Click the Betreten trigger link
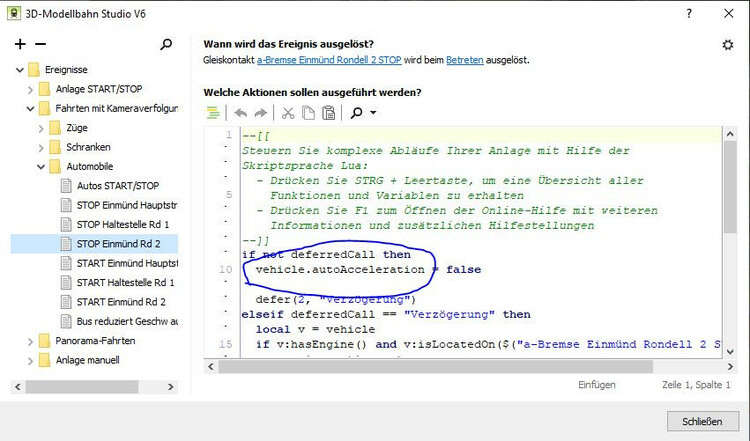 [x=464, y=60]
